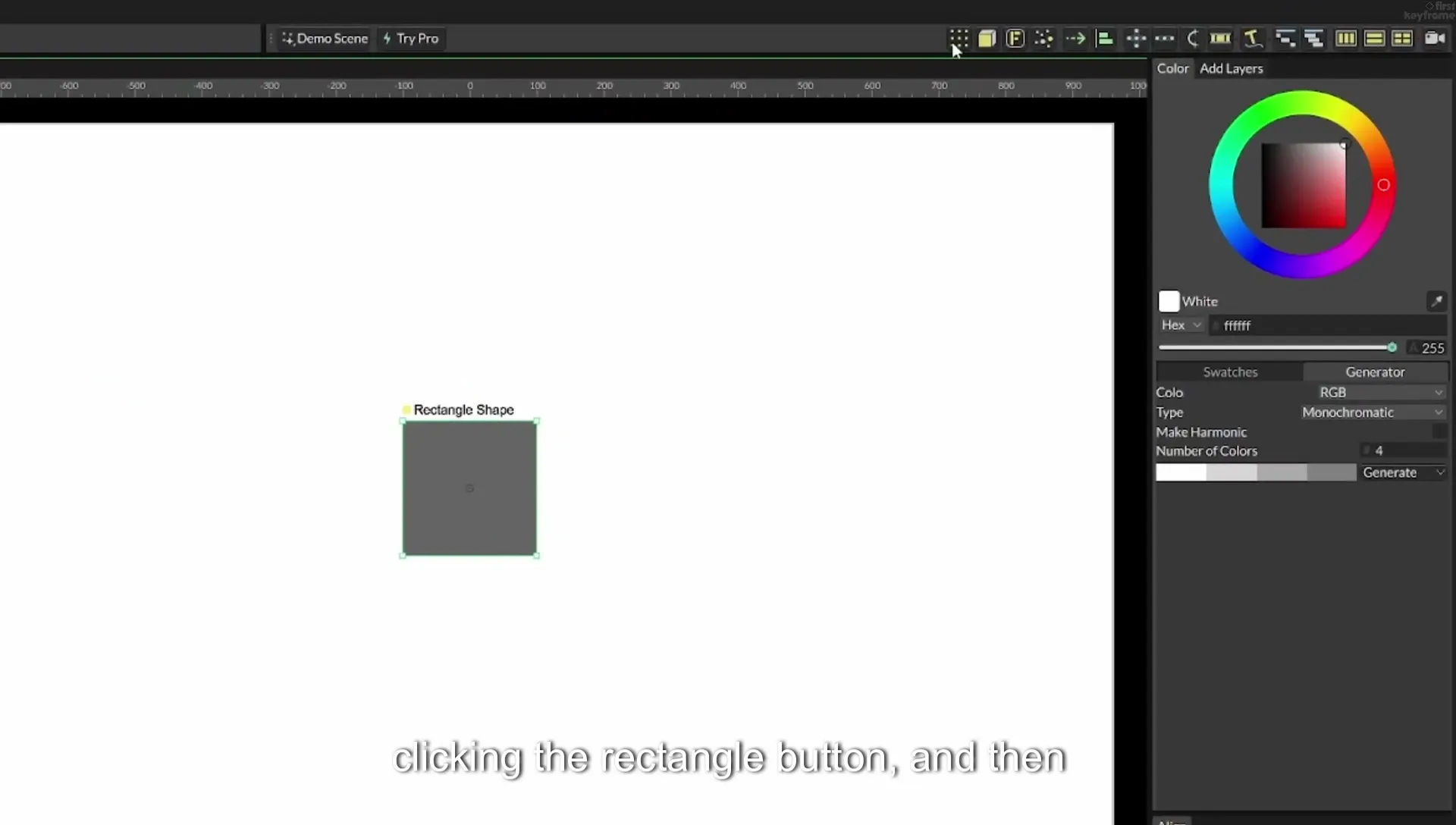Click the saturation square inside the color wheel

[1304, 185]
